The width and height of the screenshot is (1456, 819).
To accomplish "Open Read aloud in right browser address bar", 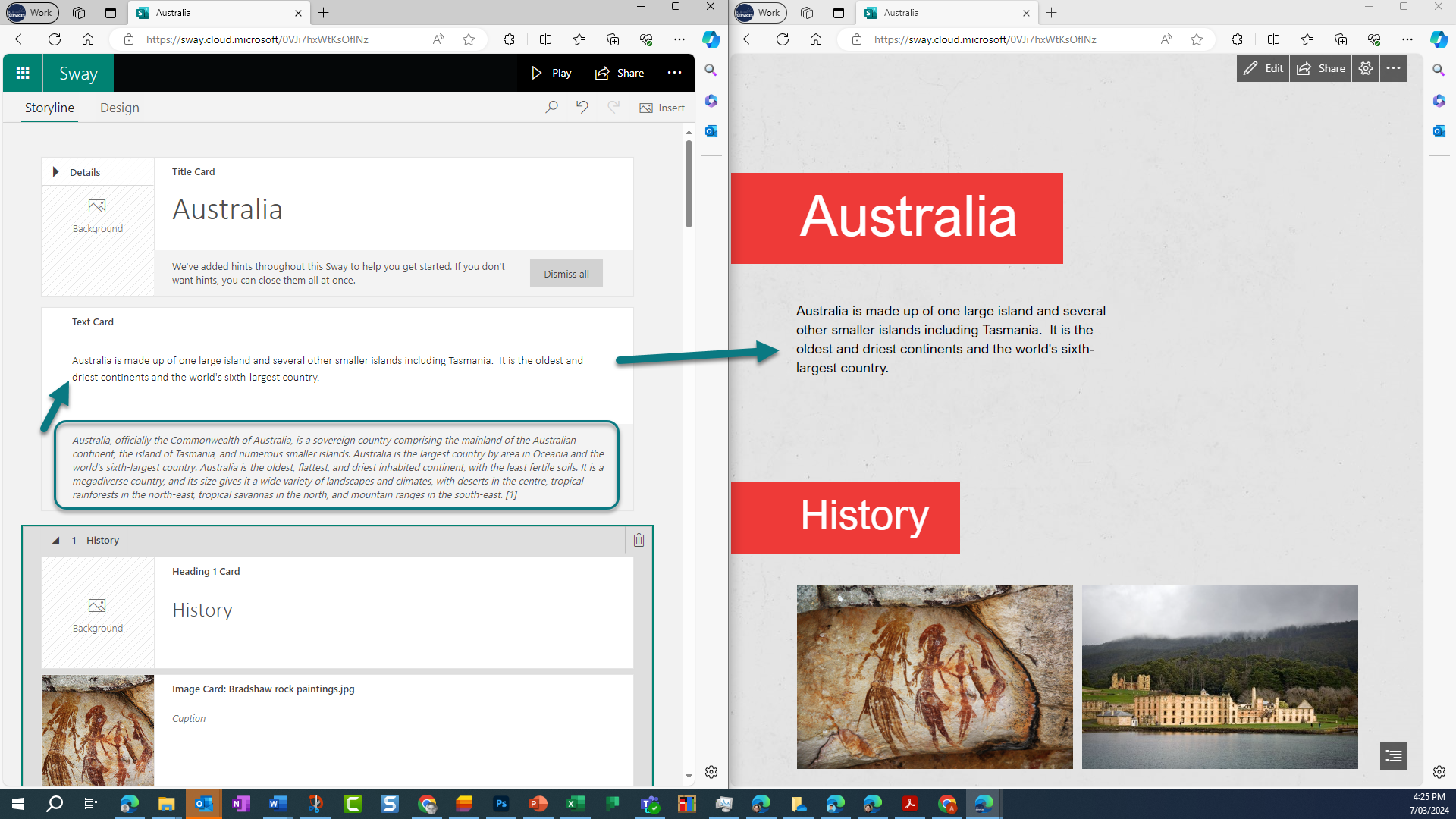I will (1166, 39).
